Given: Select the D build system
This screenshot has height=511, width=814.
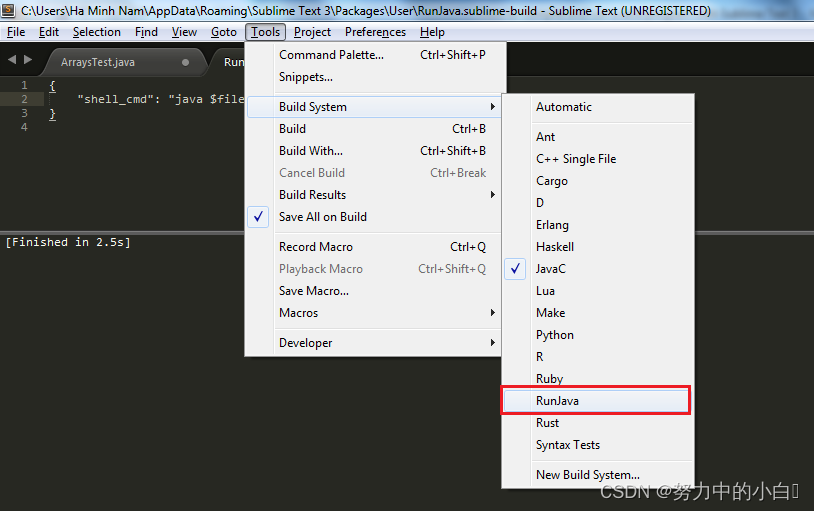Looking at the screenshot, I should [598, 203].
